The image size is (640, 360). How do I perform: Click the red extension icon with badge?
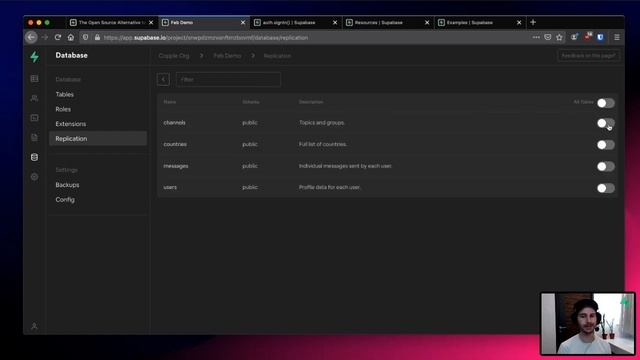tap(588, 37)
